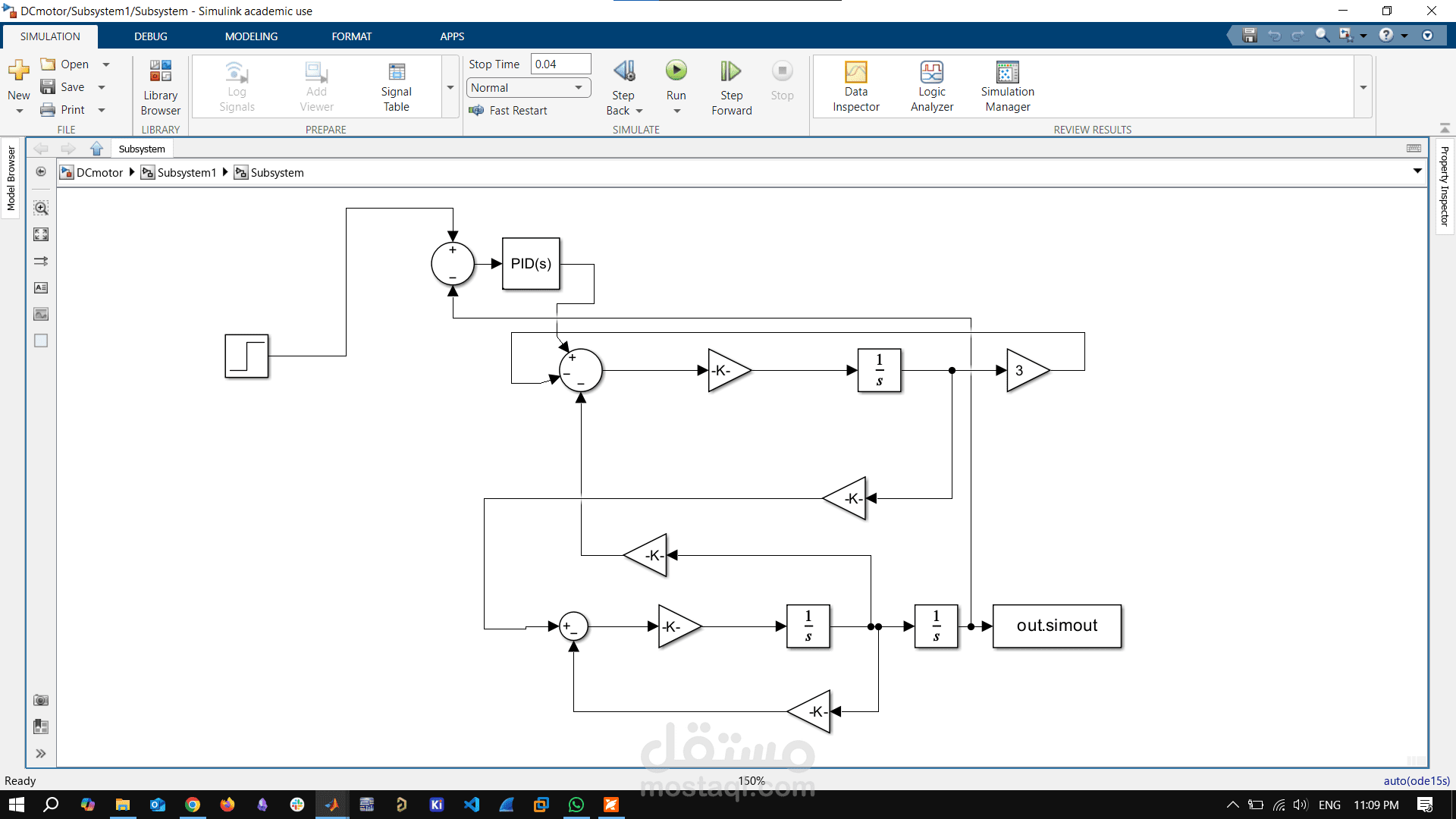Switch to the DEBUG tab

point(151,36)
